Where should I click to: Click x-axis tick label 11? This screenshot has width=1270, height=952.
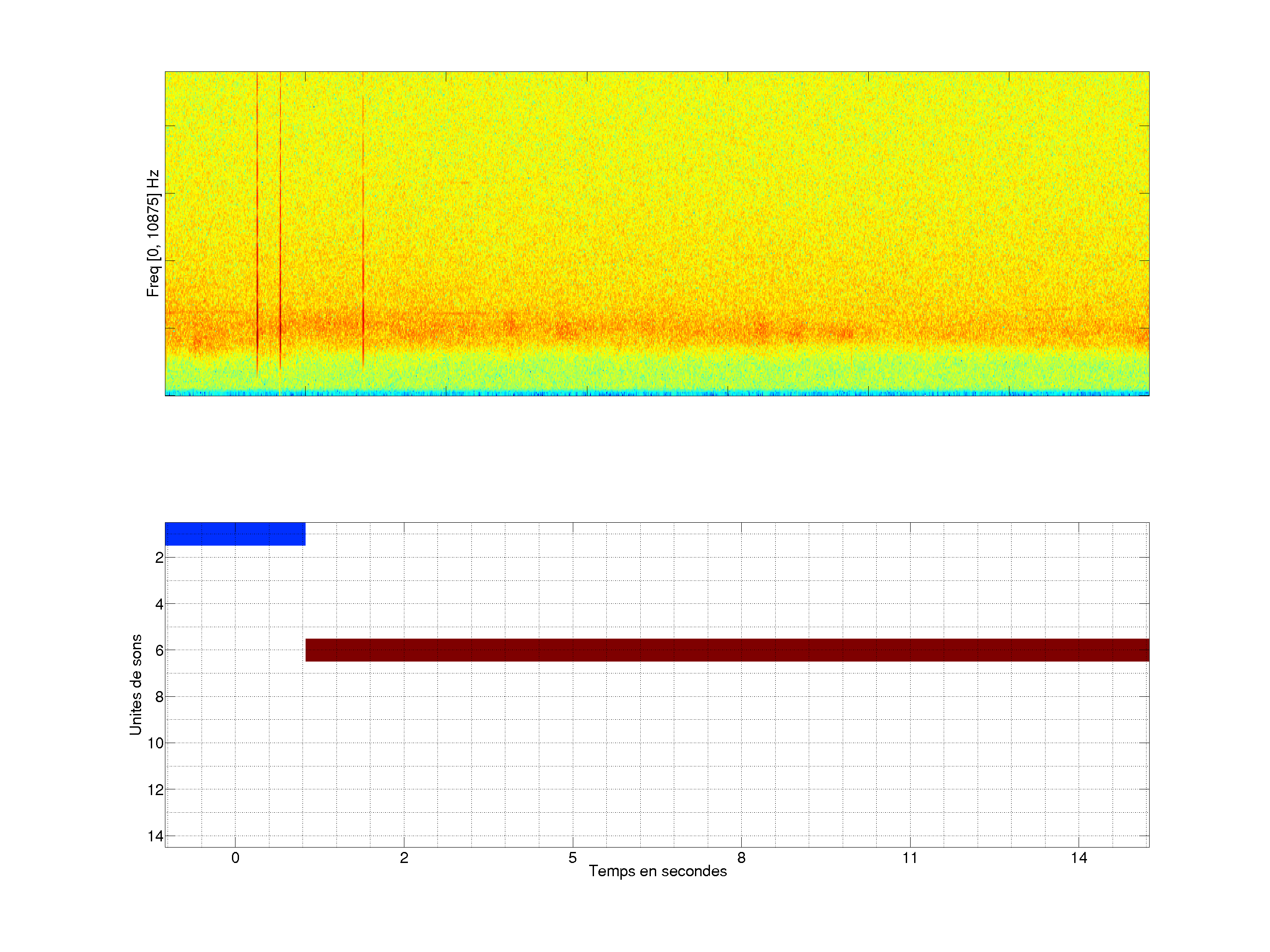point(909,858)
